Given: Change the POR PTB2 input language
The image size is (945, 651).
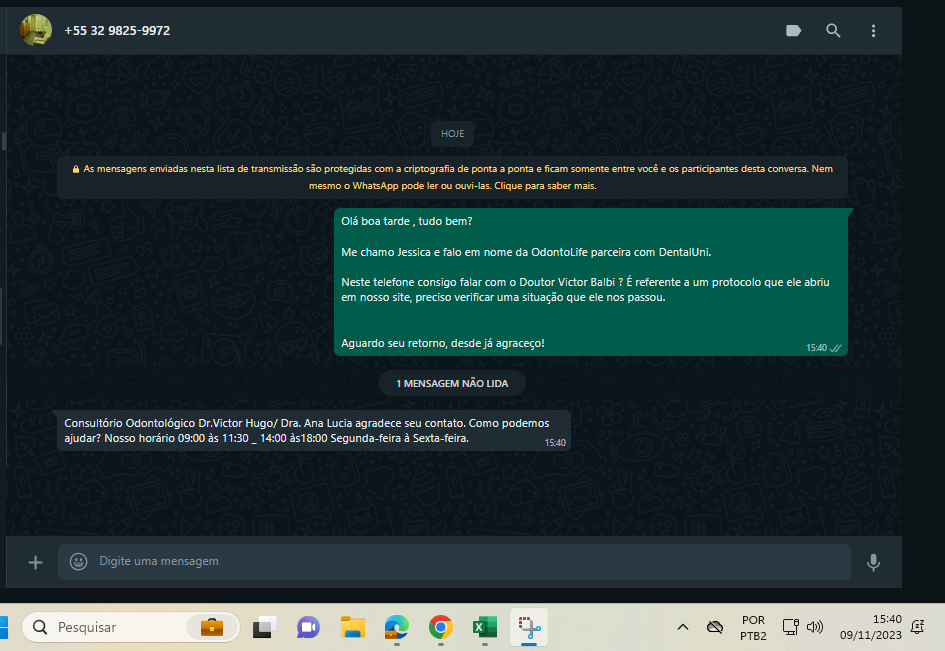Looking at the screenshot, I should (x=753, y=627).
